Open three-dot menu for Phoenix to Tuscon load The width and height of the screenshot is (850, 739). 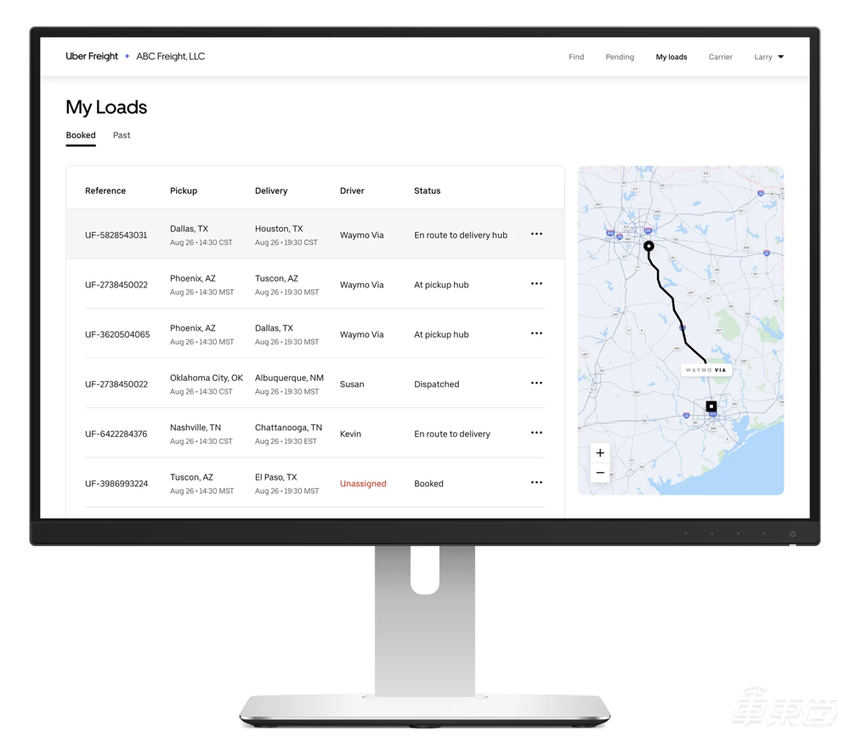pyautogui.click(x=536, y=284)
